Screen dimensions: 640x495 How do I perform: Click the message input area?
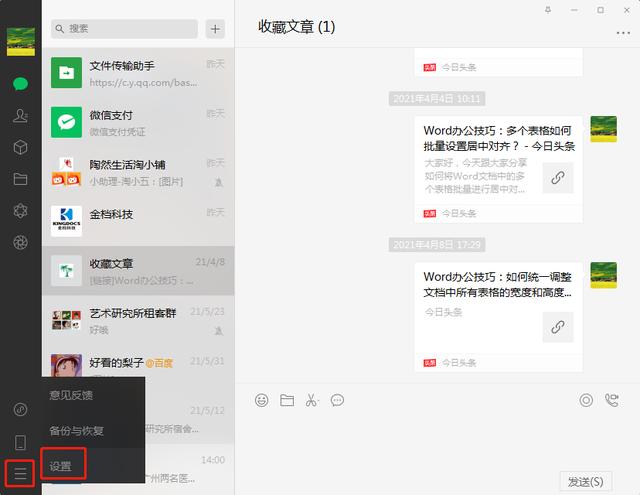(x=437, y=441)
